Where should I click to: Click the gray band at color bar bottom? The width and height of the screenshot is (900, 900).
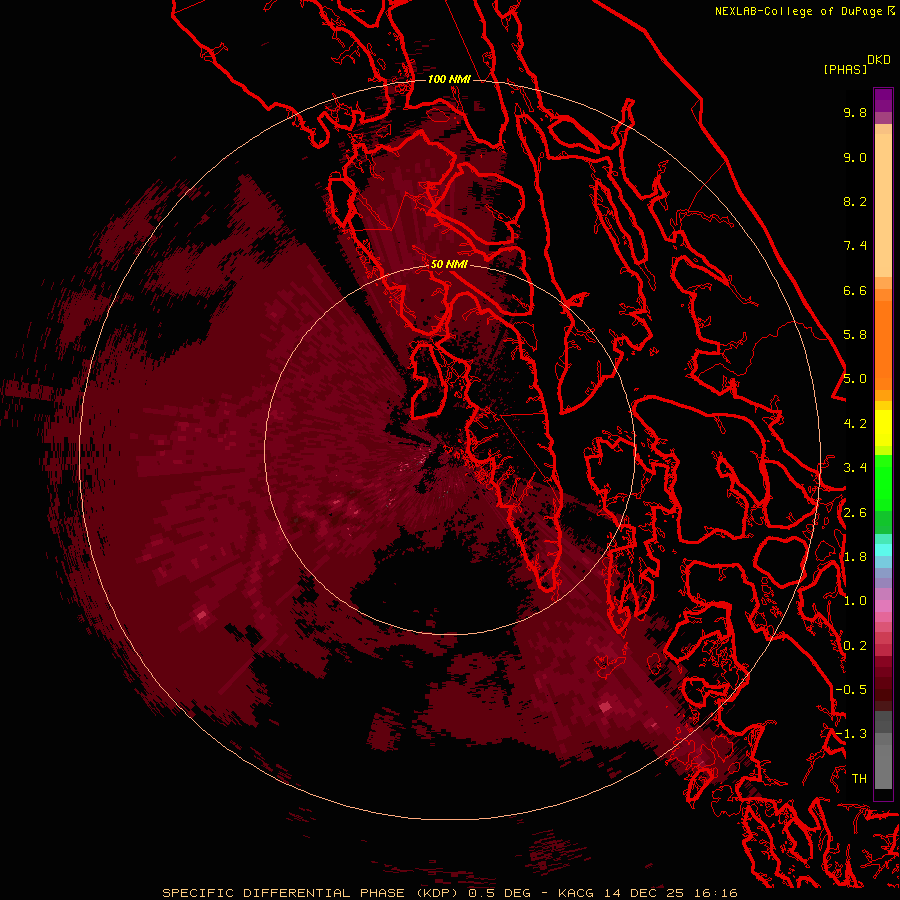pyautogui.click(x=883, y=761)
